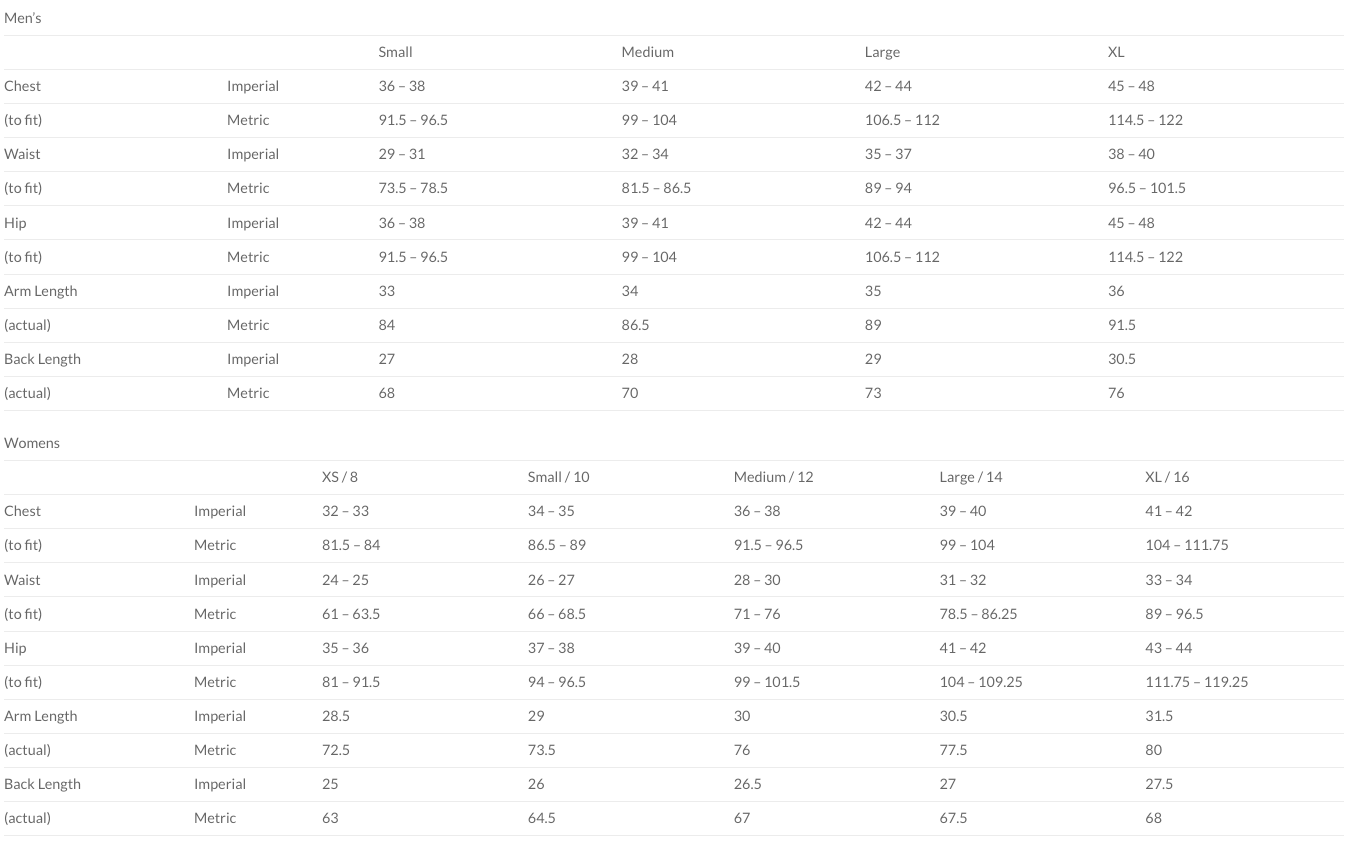Click women's Small metric back length 64.5
The image size is (1354, 843).
(x=541, y=818)
